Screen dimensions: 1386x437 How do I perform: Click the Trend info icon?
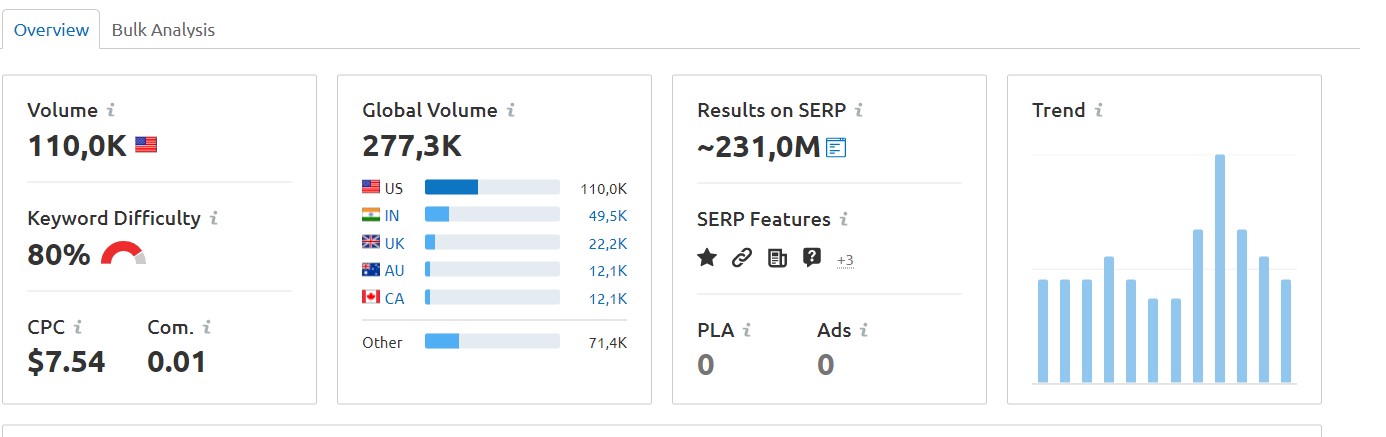[x=1099, y=110]
